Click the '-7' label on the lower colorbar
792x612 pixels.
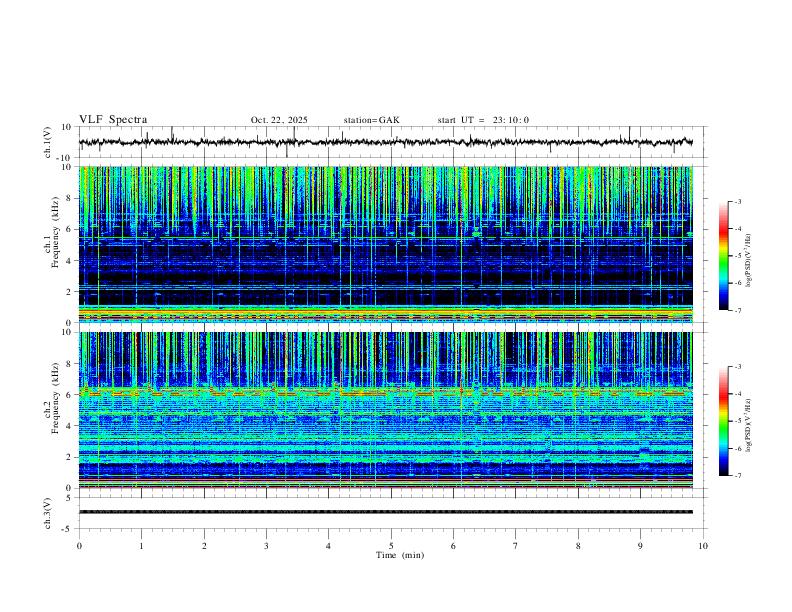pos(737,476)
